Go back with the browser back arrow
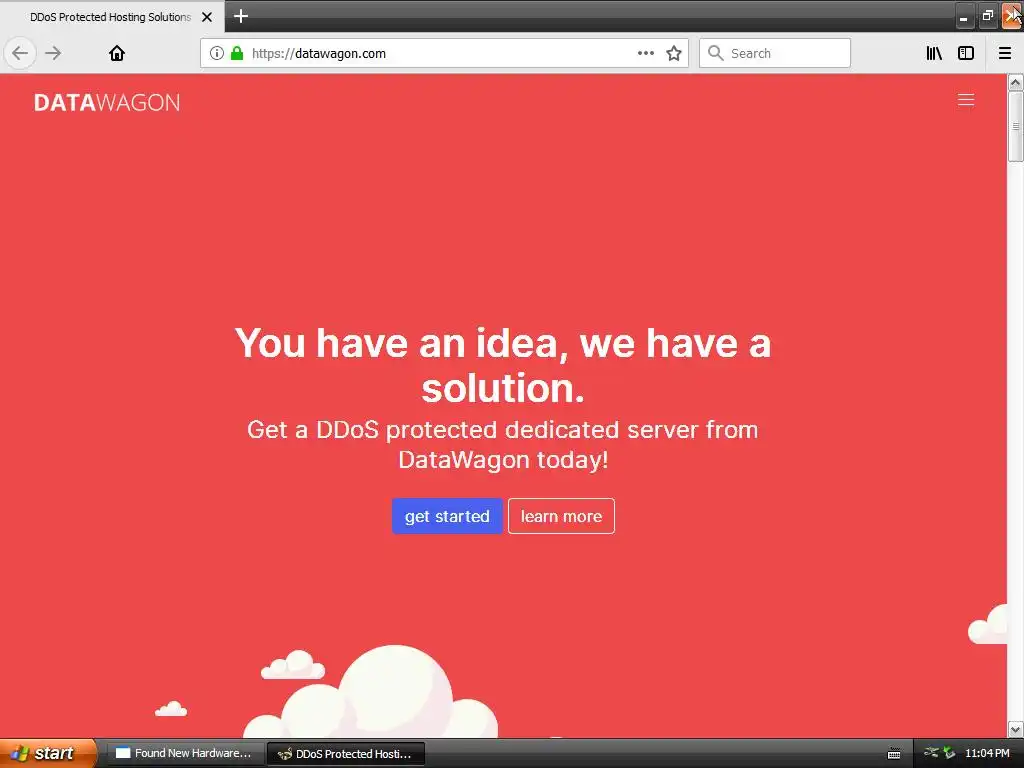1024x768 pixels. click(x=20, y=53)
